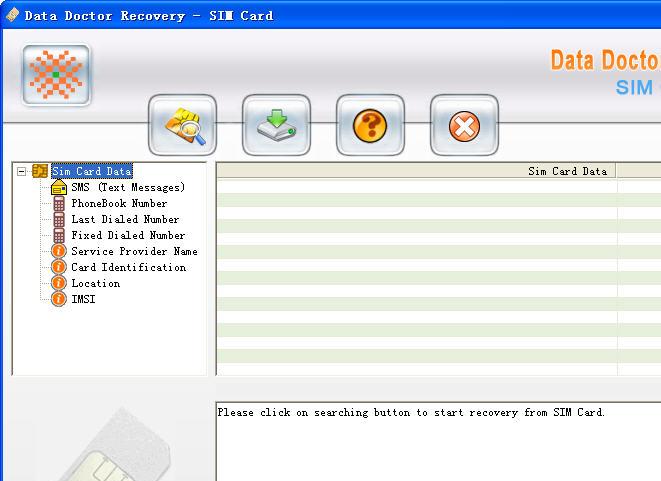
Task: Select Fixed Dialed Number tree item
Action: click(128, 235)
